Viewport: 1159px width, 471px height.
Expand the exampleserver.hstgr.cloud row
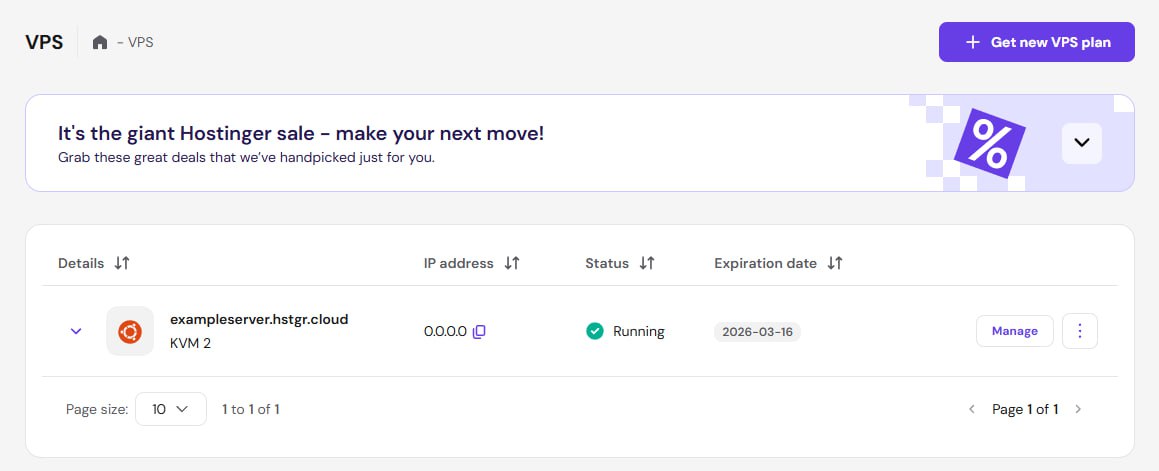click(x=76, y=331)
